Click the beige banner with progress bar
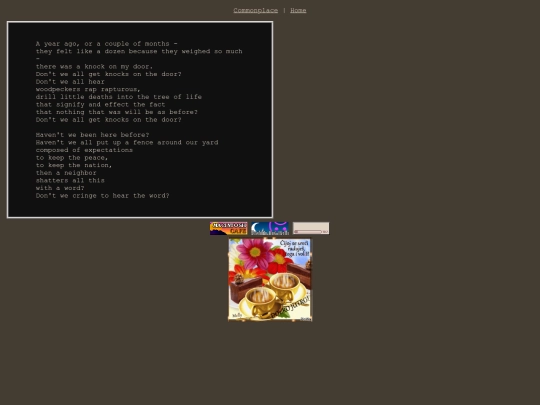Image resolution: width=540 pixels, height=405 pixels. click(311, 228)
